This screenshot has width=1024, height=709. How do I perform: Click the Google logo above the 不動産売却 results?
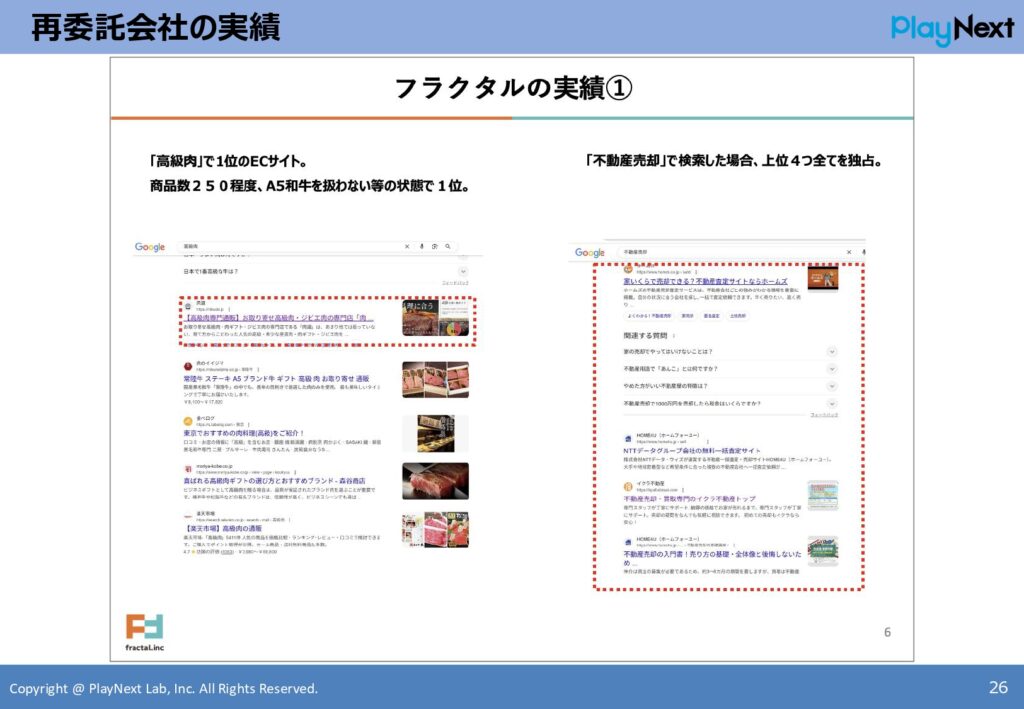pos(590,252)
